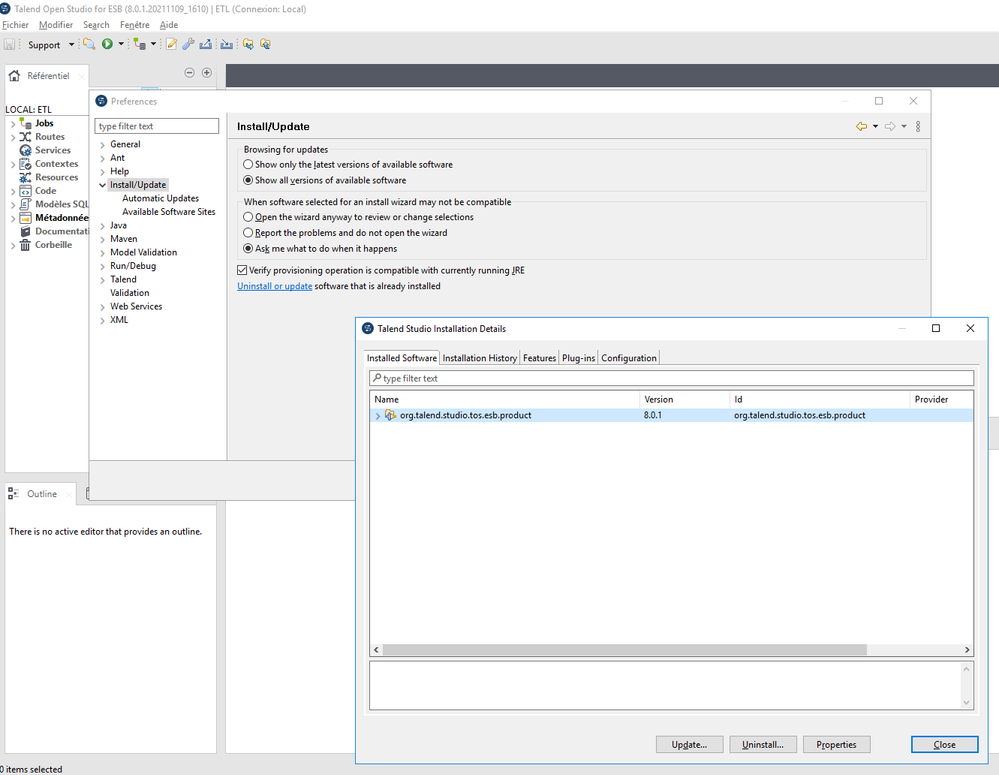The width and height of the screenshot is (999, 775).
Task: Click the circled plus icon in Référentiel panel
Action: pyautogui.click(x=206, y=73)
